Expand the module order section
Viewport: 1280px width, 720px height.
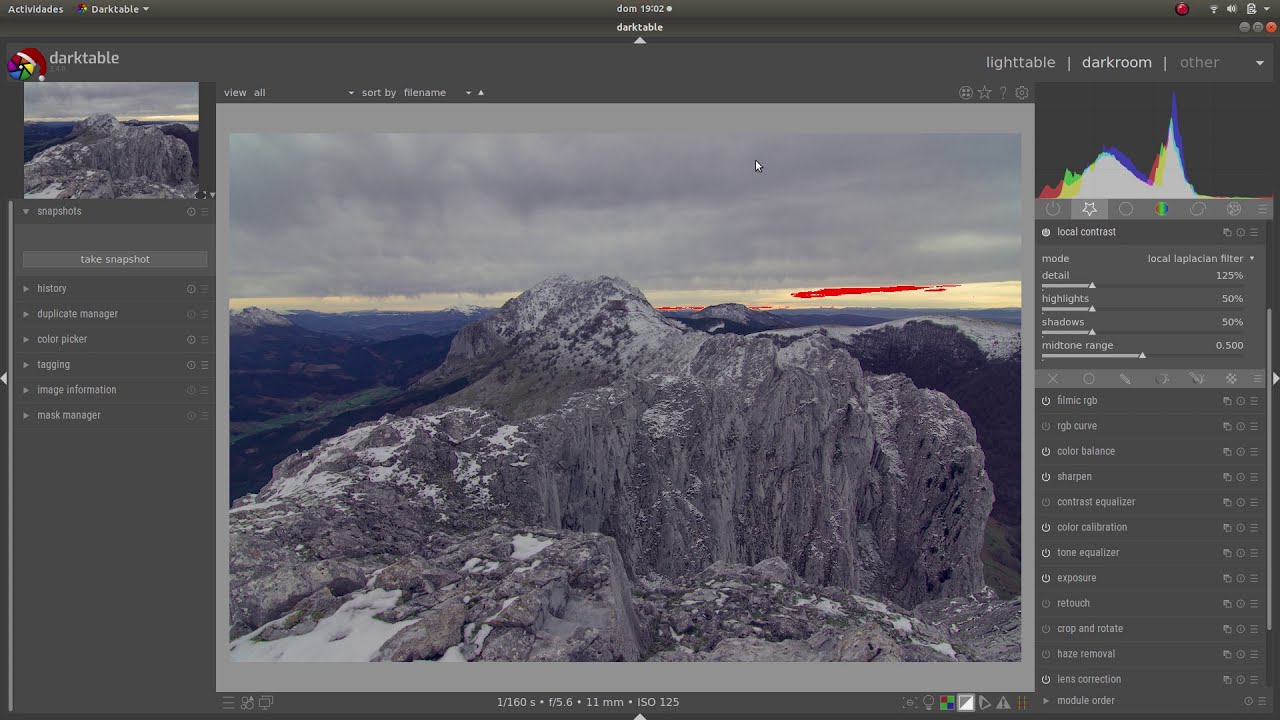pos(1046,701)
